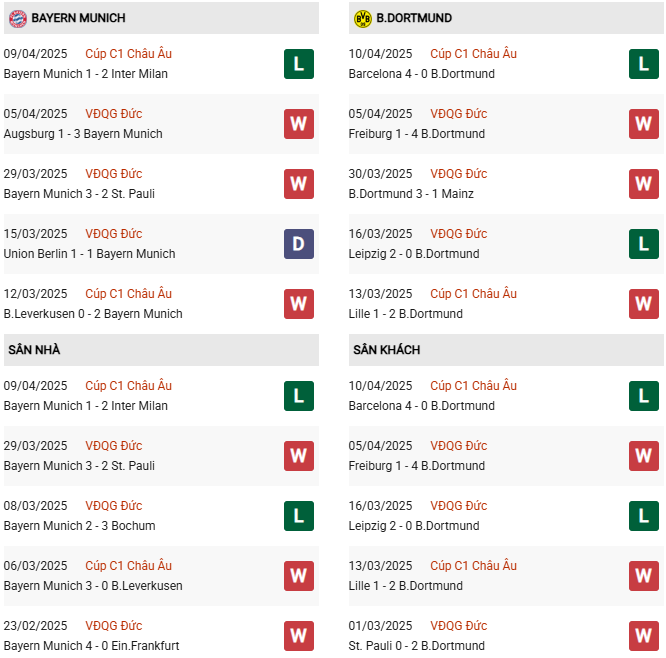Click W badge for Augsburg vs Bayern match
Image resolution: width=666 pixels, height=658 pixels.
point(298,124)
